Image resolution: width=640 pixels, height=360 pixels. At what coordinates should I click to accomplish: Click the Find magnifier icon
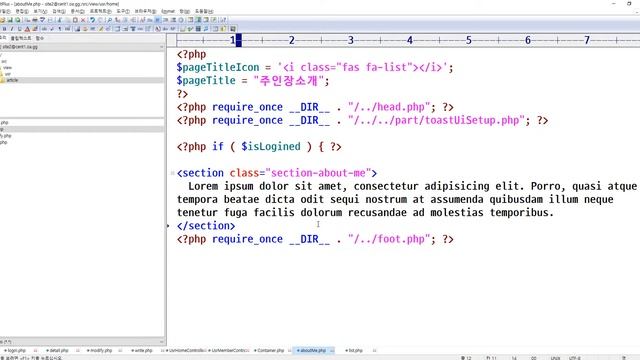coord(109,20)
